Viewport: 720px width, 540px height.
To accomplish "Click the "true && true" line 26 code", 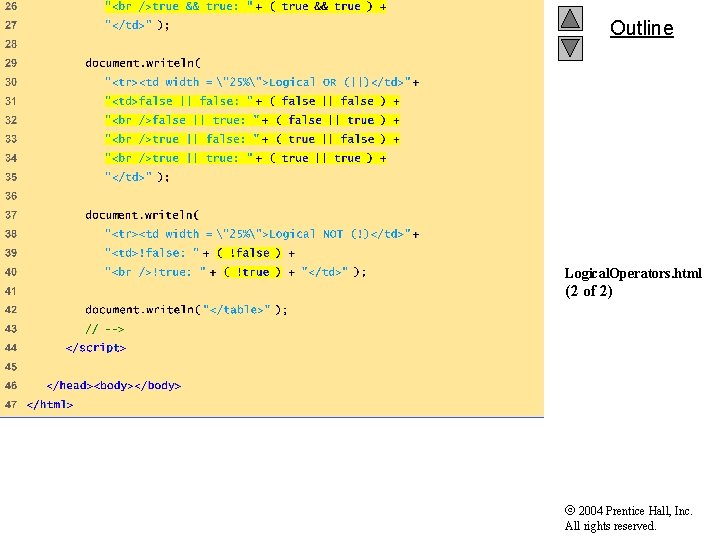I will 246,6.
